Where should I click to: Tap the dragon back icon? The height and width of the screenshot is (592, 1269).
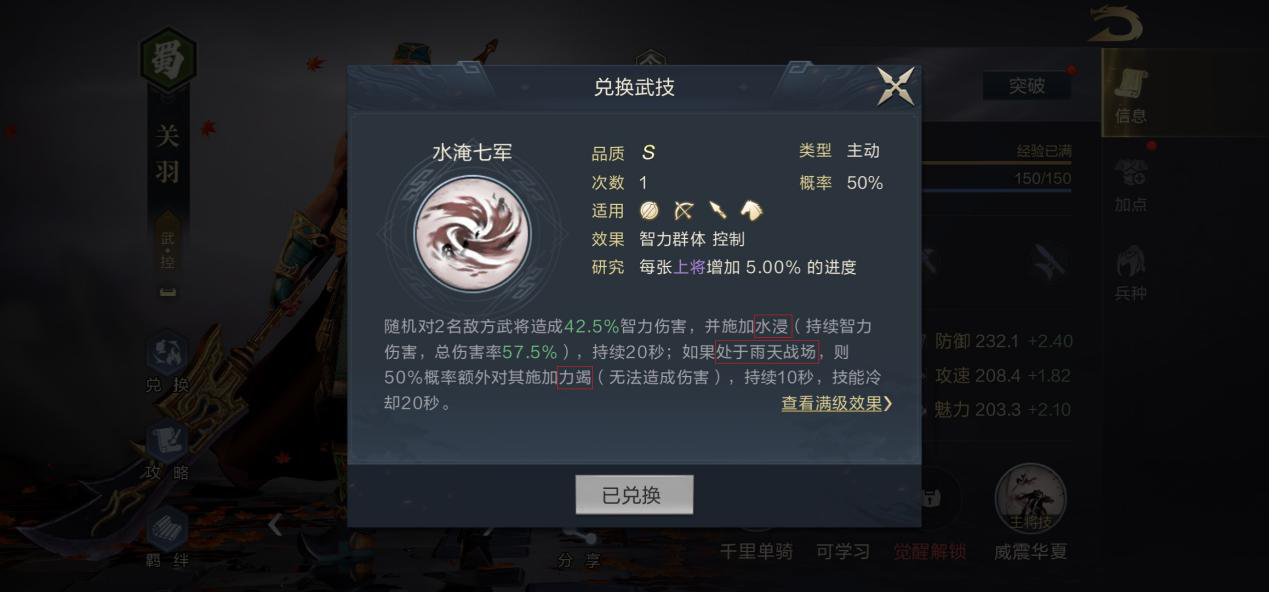point(1115,23)
